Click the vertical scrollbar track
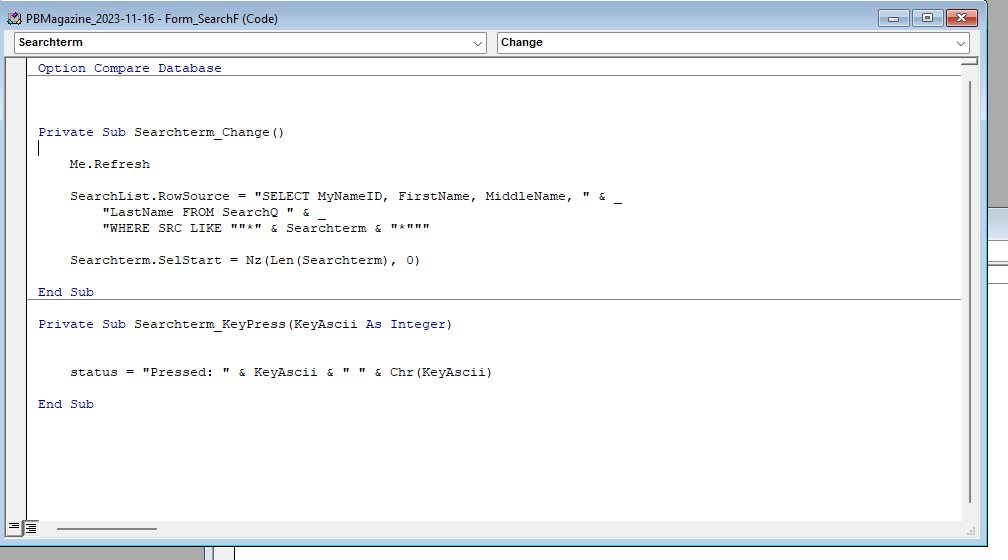 (969, 300)
